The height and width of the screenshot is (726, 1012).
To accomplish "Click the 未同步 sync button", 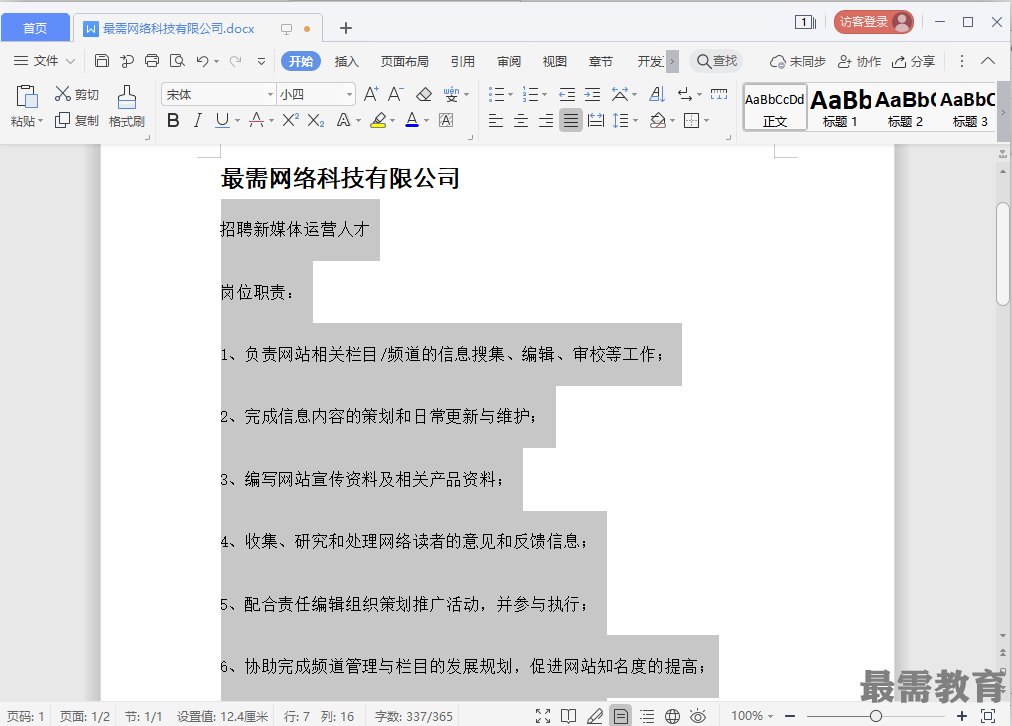I will pos(798,61).
